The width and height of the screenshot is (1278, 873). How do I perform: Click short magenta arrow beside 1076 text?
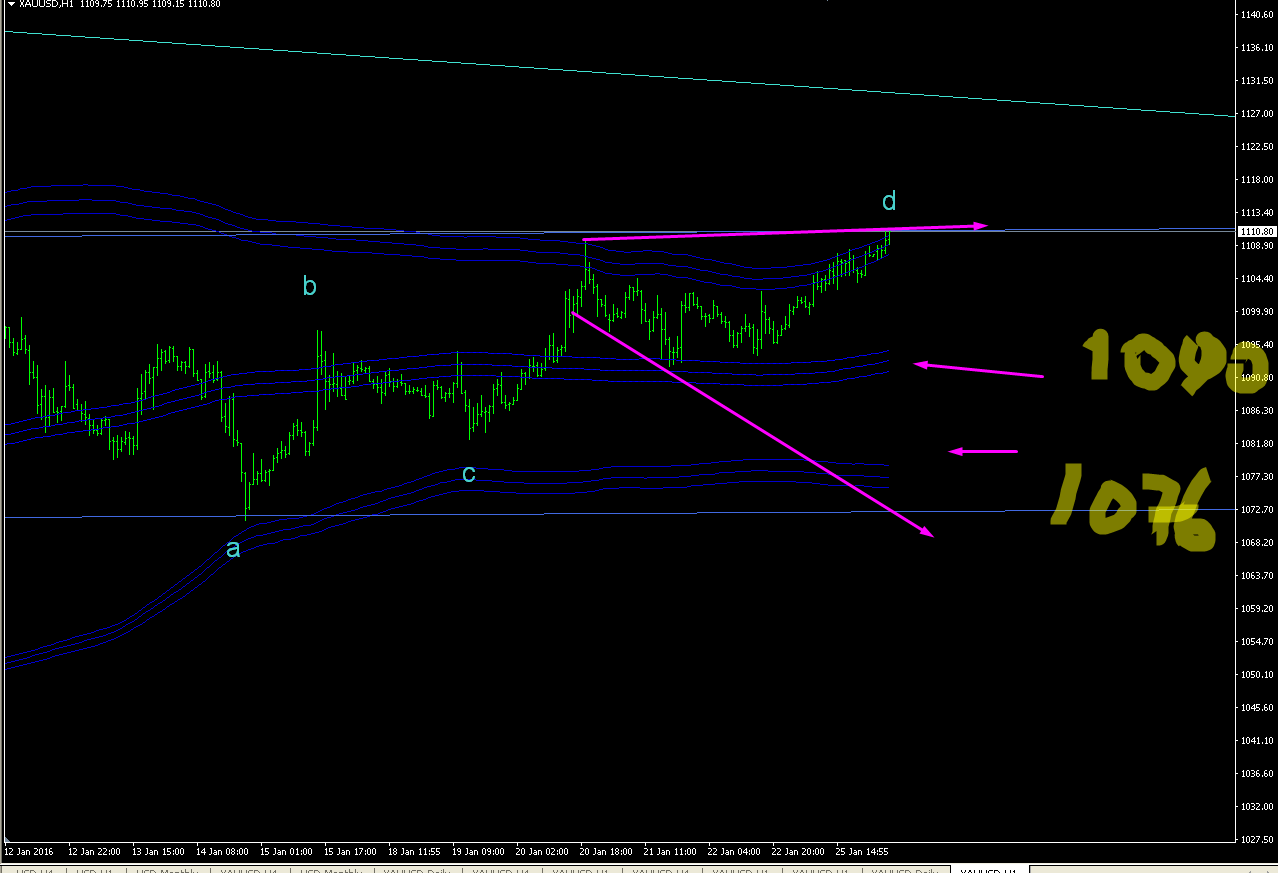tap(983, 451)
